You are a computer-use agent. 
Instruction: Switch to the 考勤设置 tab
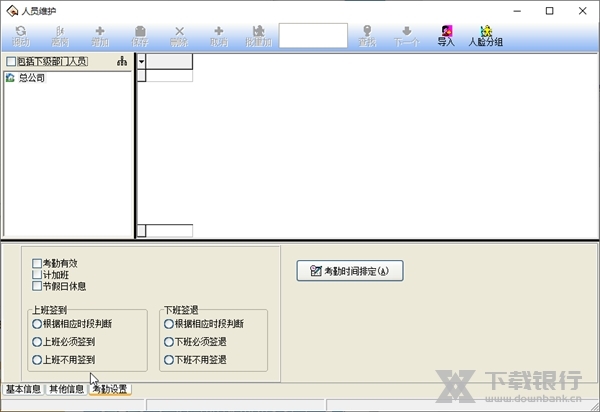click(x=110, y=389)
